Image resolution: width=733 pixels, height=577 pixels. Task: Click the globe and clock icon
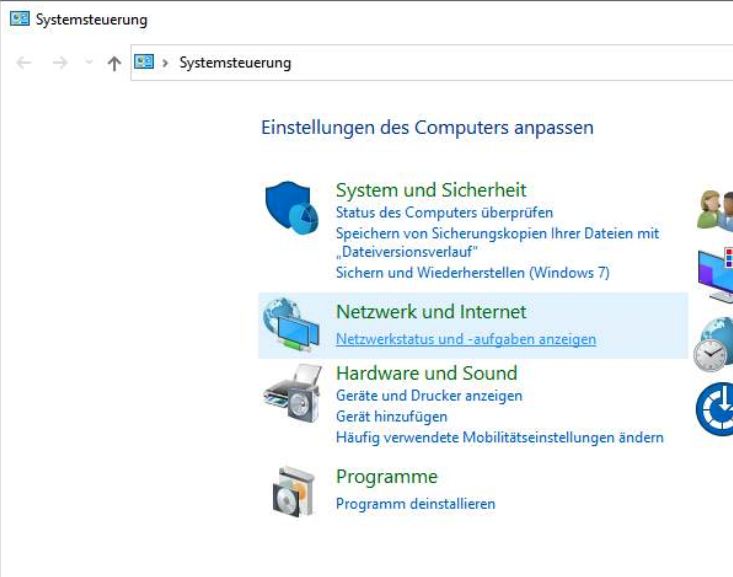[x=713, y=345]
